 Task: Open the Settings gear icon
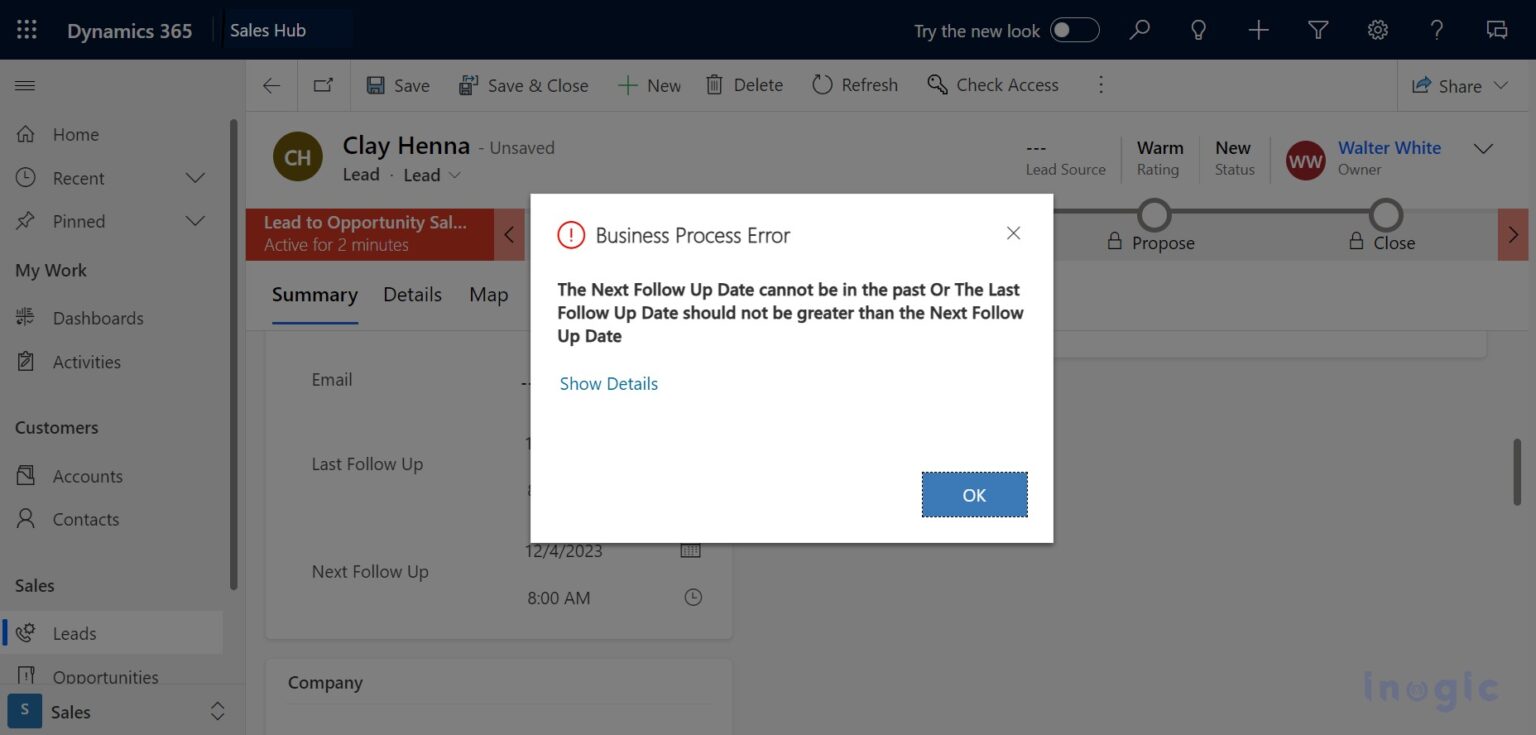1377,30
